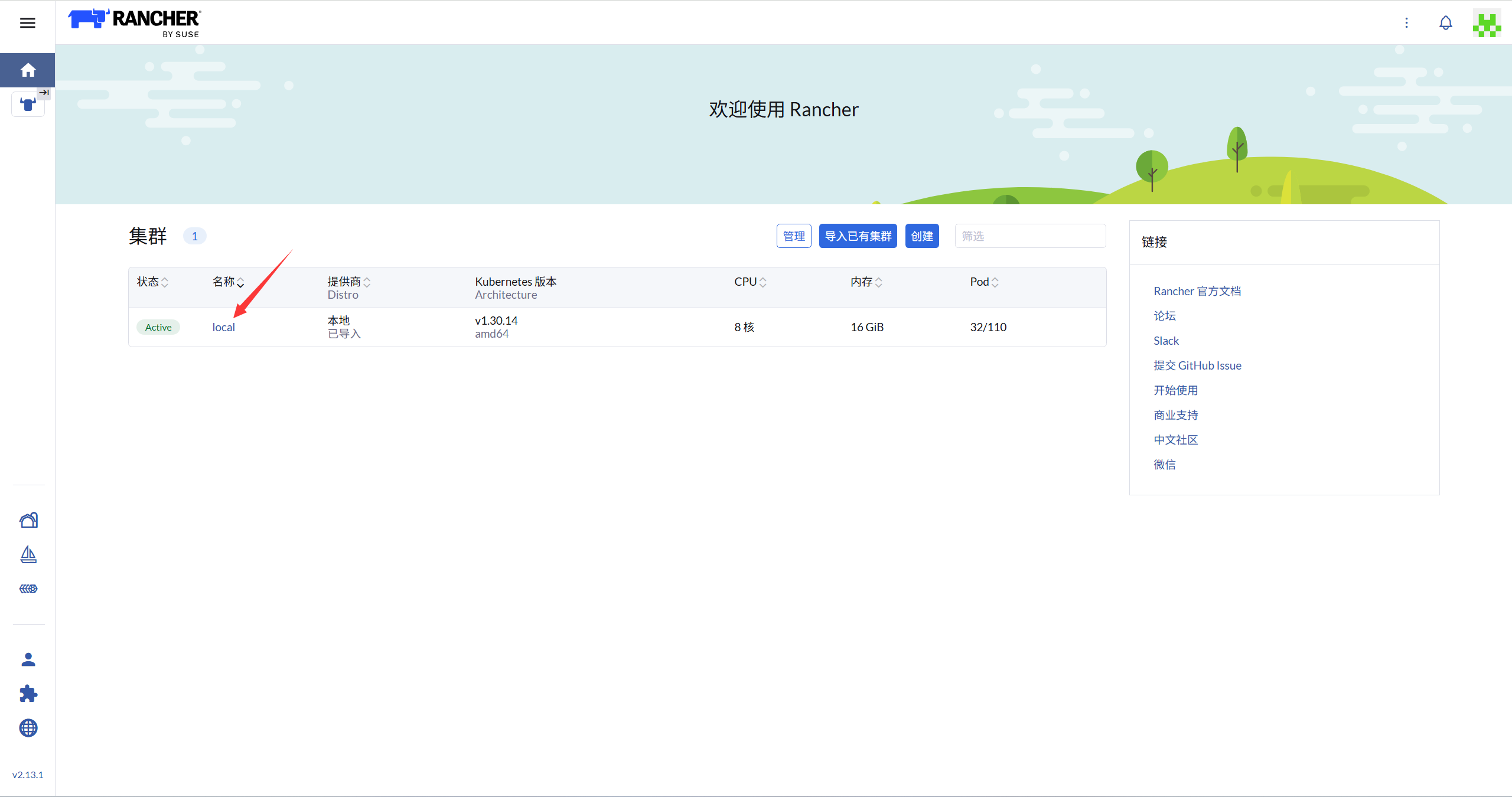Open the local cluster bull icon
The image size is (1512, 797).
[28, 104]
